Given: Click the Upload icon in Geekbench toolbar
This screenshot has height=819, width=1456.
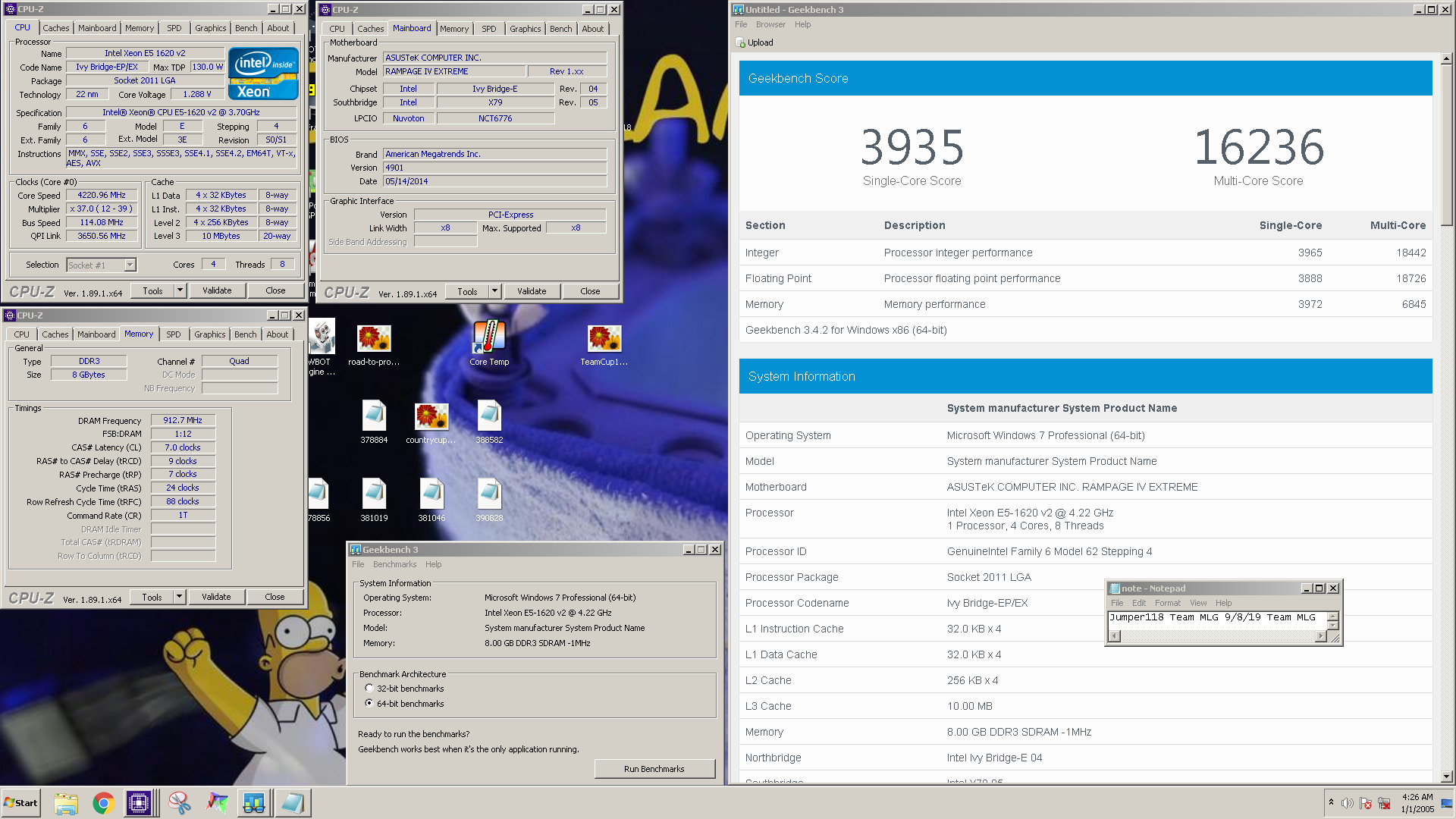Looking at the screenshot, I should 741,43.
